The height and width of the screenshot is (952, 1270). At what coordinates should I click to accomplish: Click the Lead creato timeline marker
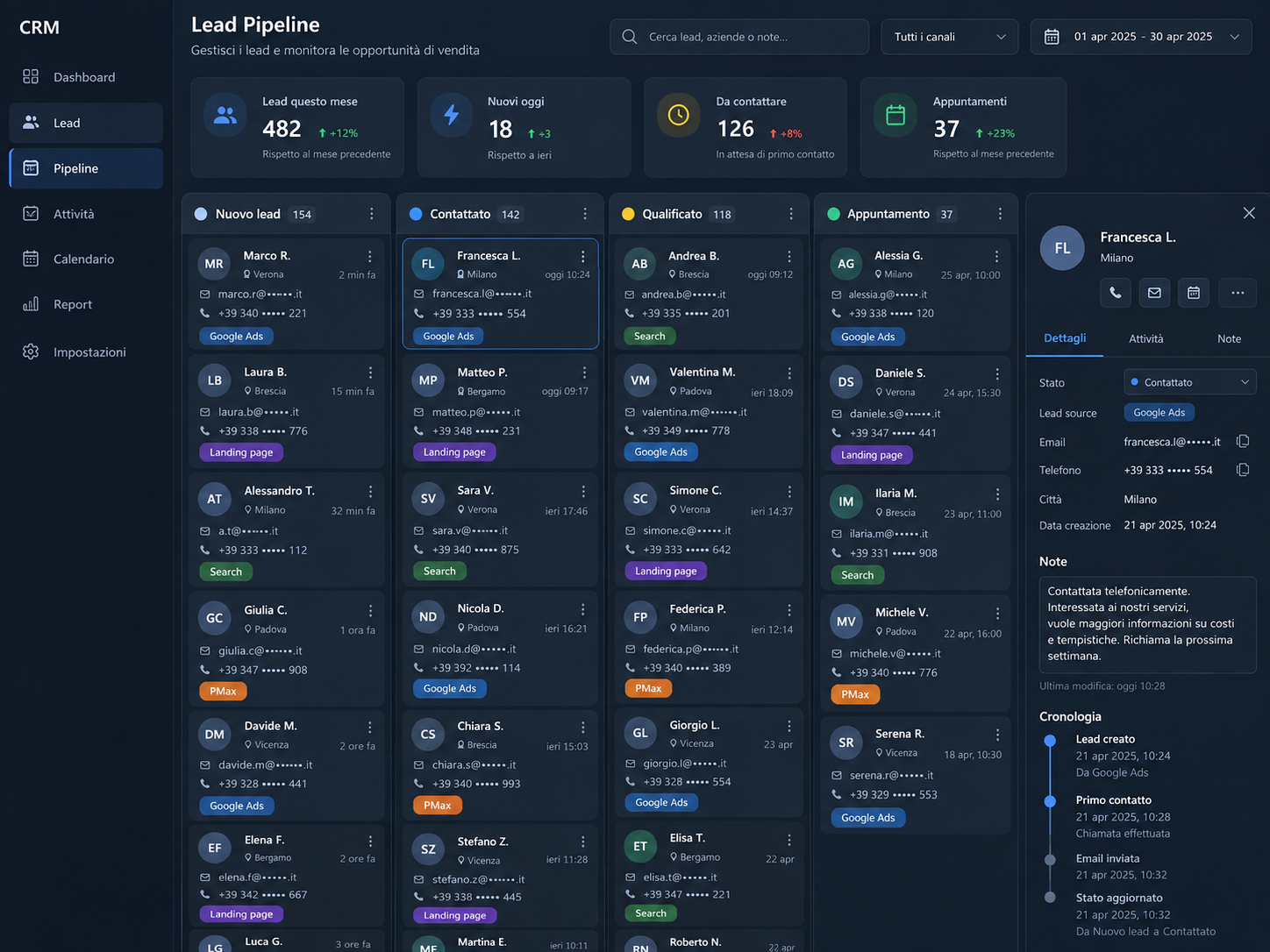[x=1050, y=741]
